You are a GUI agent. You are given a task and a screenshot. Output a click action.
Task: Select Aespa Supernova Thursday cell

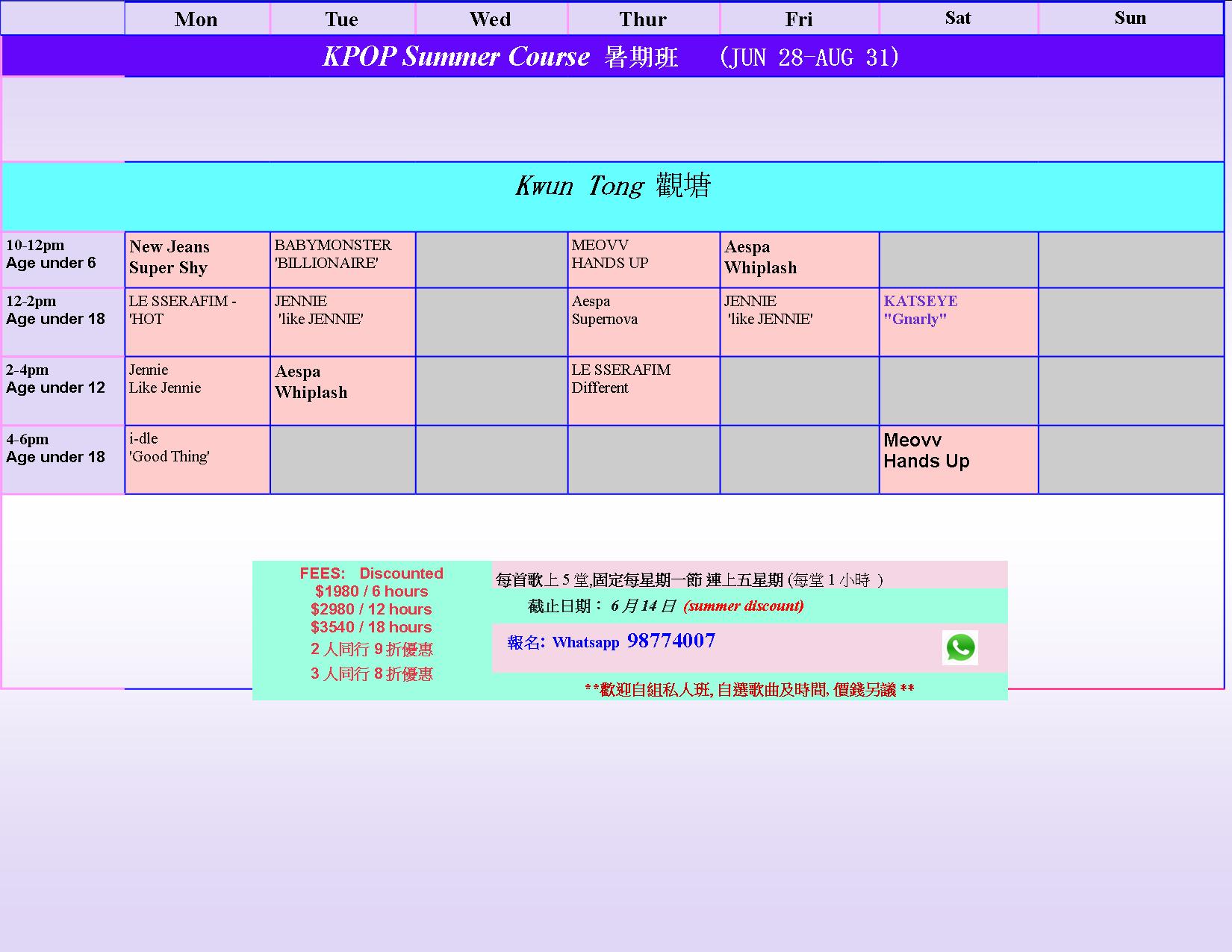[644, 322]
